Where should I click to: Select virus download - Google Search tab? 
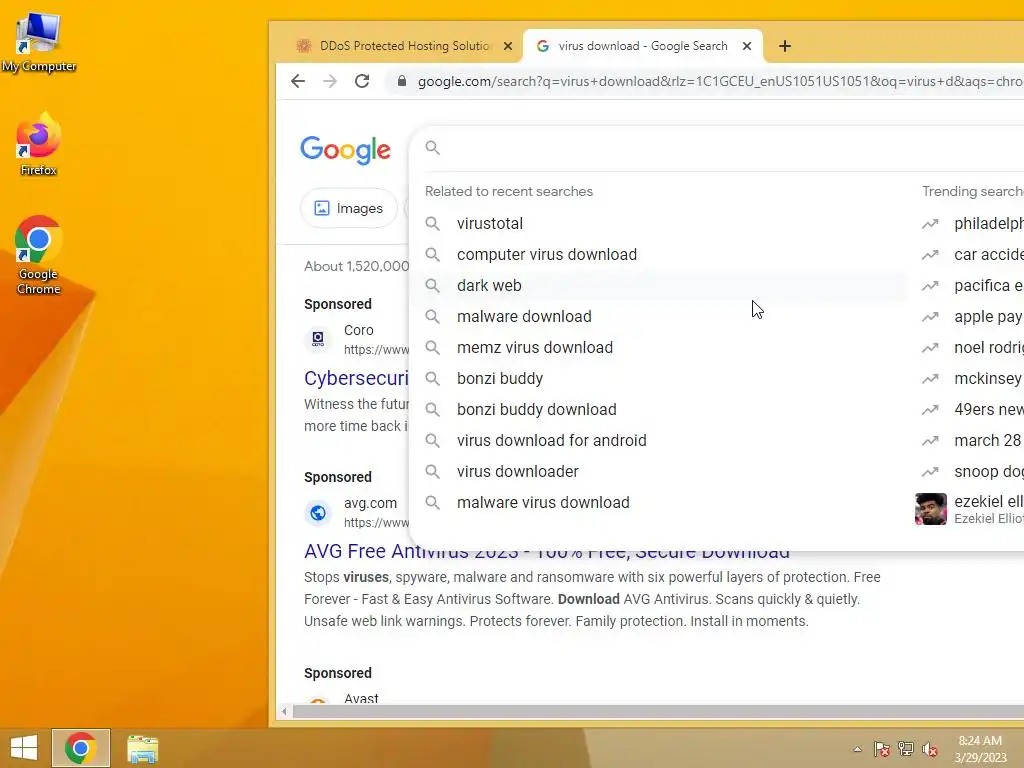[x=643, y=46]
